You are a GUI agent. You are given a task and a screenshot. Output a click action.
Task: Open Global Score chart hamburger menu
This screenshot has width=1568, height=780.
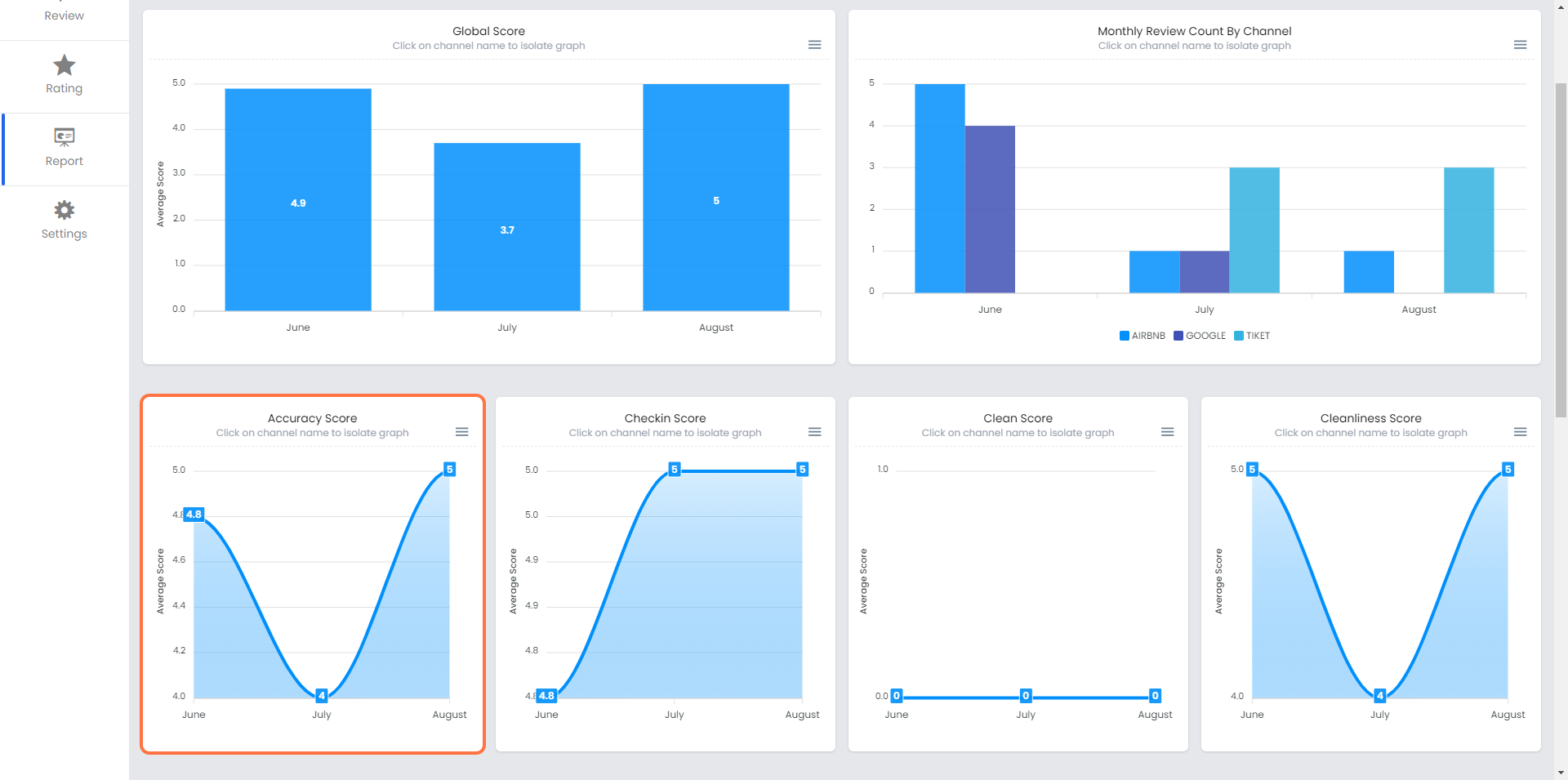[814, 45]
